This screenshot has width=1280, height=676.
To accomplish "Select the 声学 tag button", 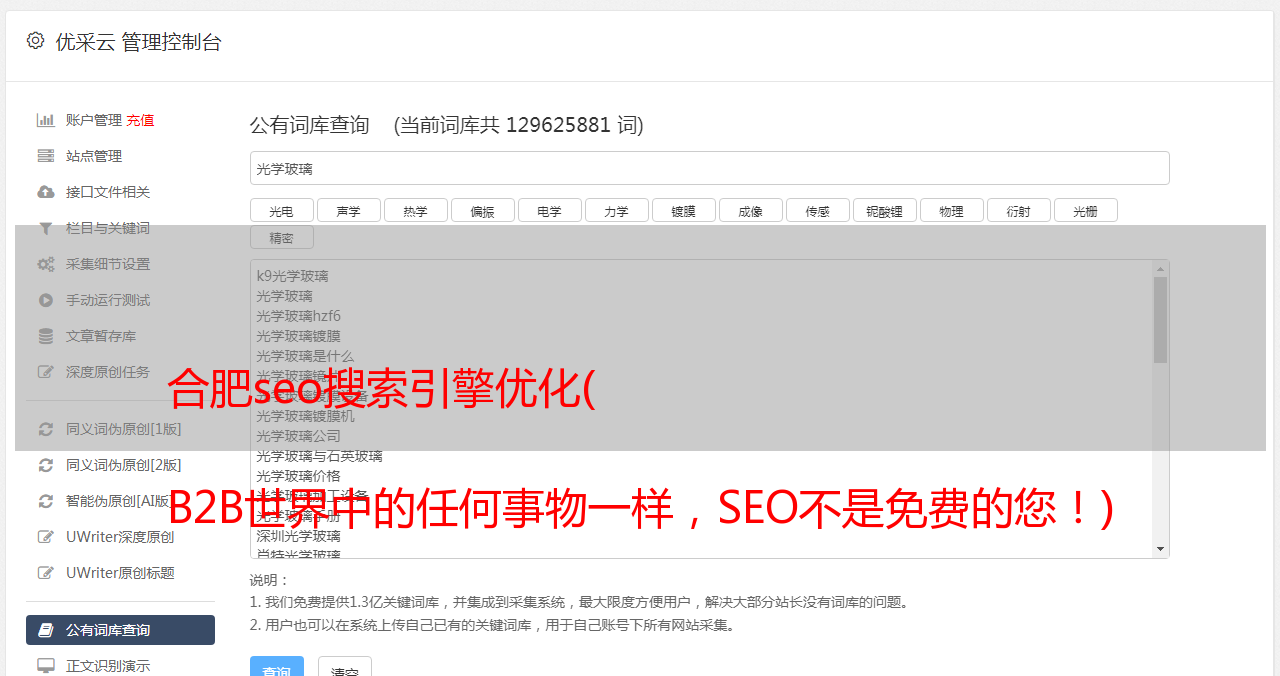I will point(348,210).
